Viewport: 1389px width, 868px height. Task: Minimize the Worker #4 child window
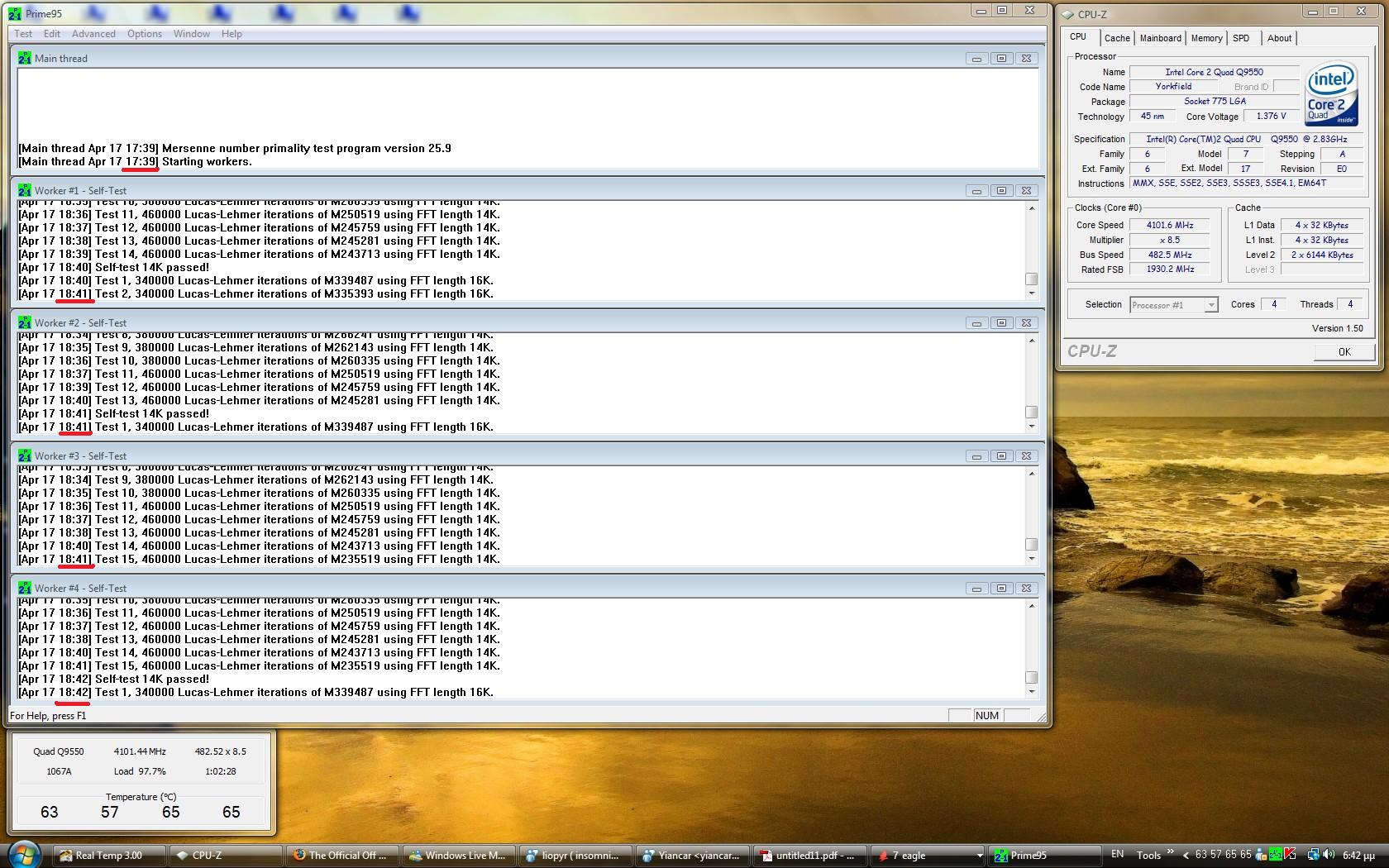tap(976, 589)
